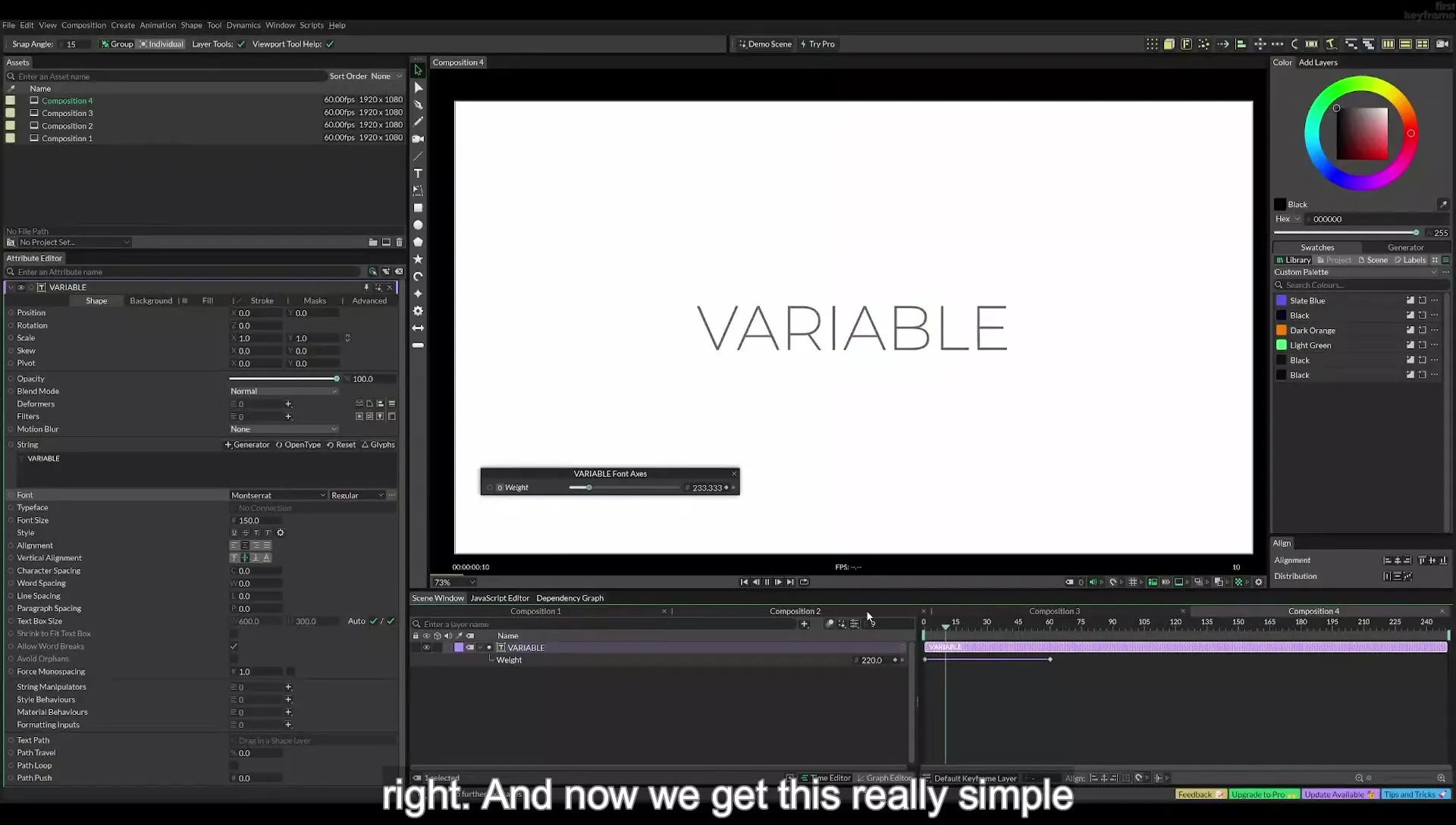Open No Project Set dropdown

click(73, 243)
